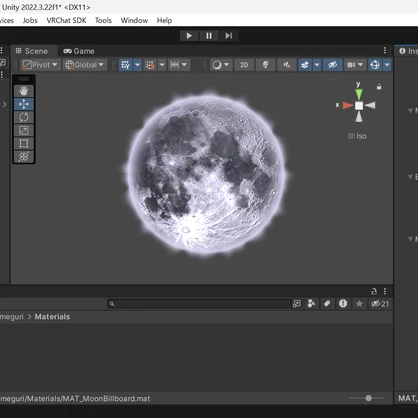Select the Transform tool

coord(24,157)
